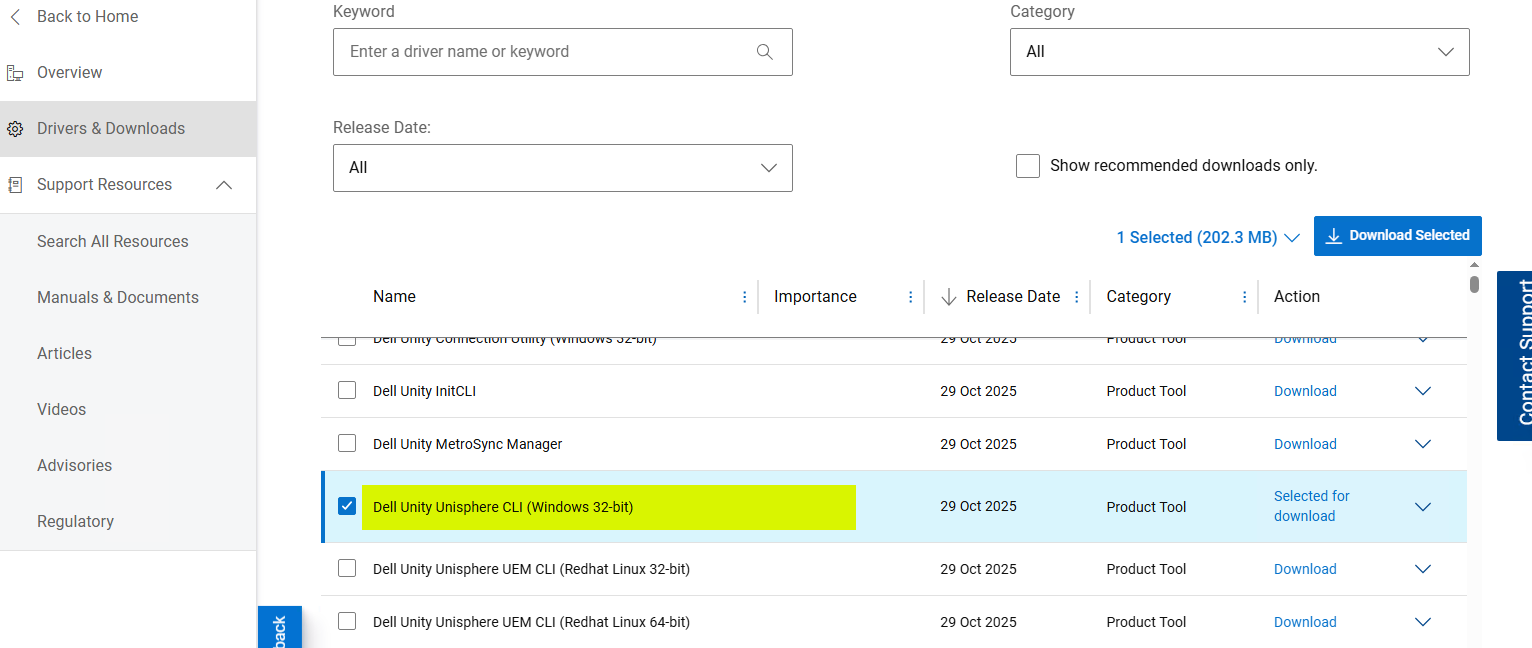The width and height of the screenshot is (1532, 648).
Task: Expand Dell Unity MetroSync Manager row details
Action: [x=1423, y=444]
